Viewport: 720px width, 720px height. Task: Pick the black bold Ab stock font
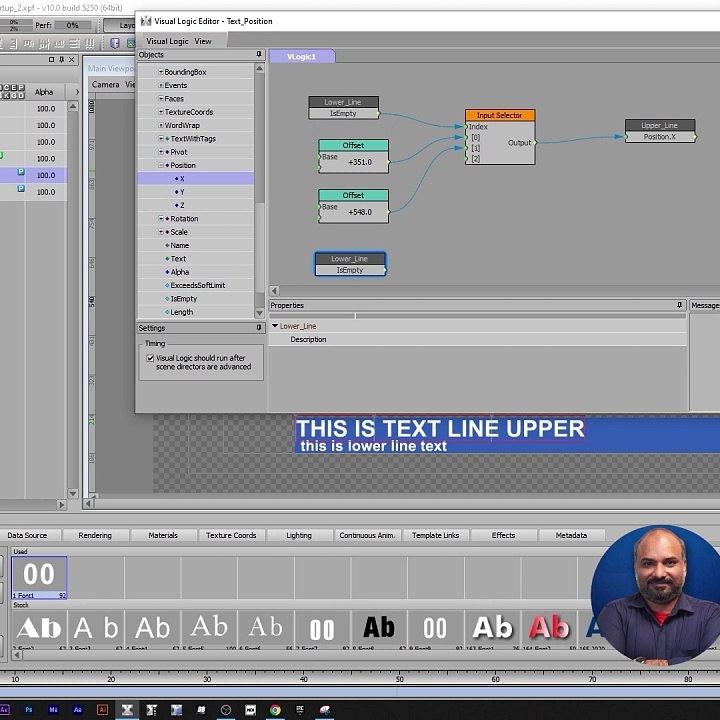(379, 629)
